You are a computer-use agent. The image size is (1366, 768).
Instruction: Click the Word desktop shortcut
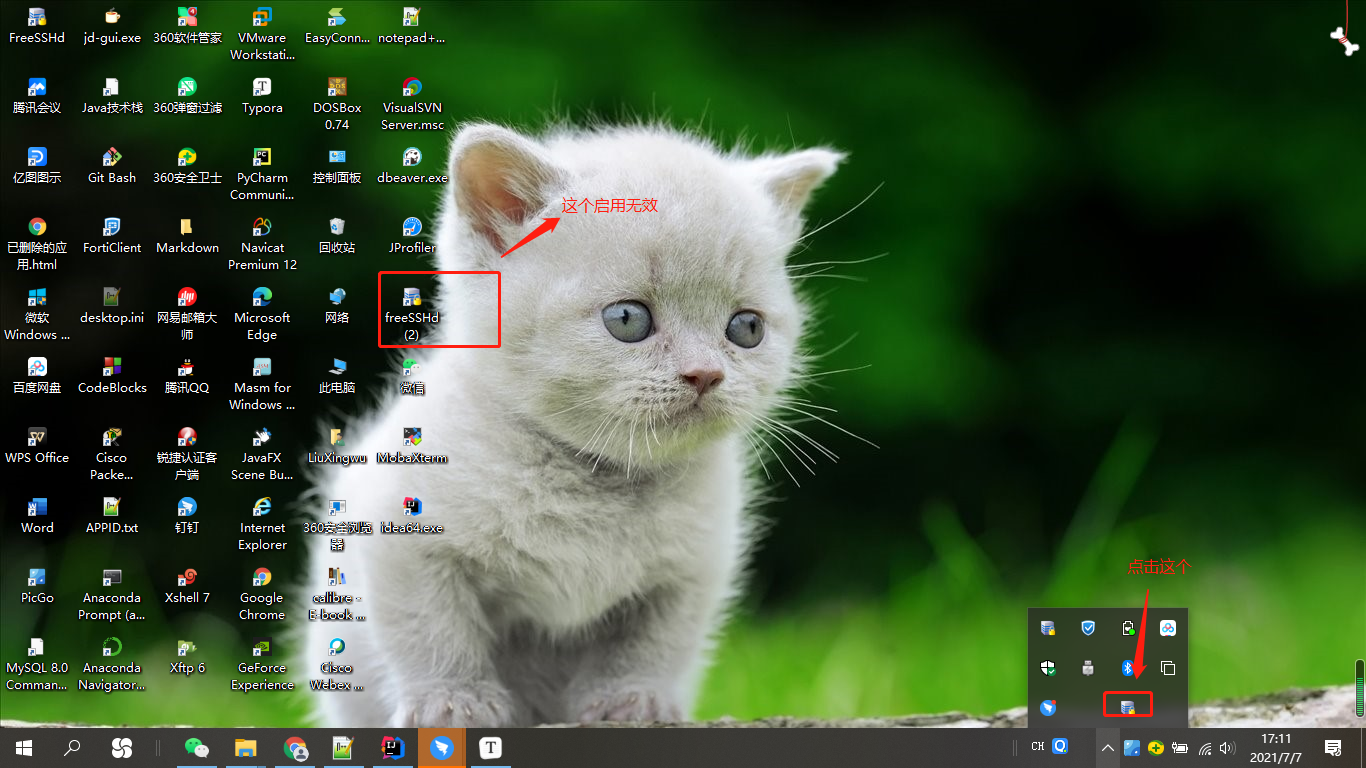37,516
